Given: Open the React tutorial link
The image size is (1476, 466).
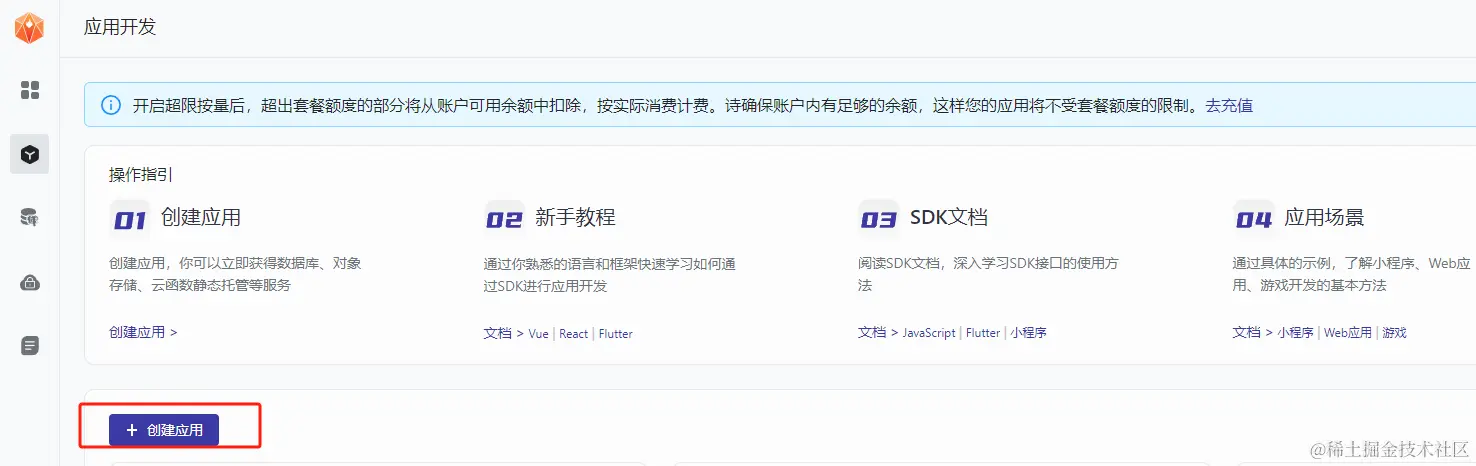Looking at the screenshot, I should [573, 333].
